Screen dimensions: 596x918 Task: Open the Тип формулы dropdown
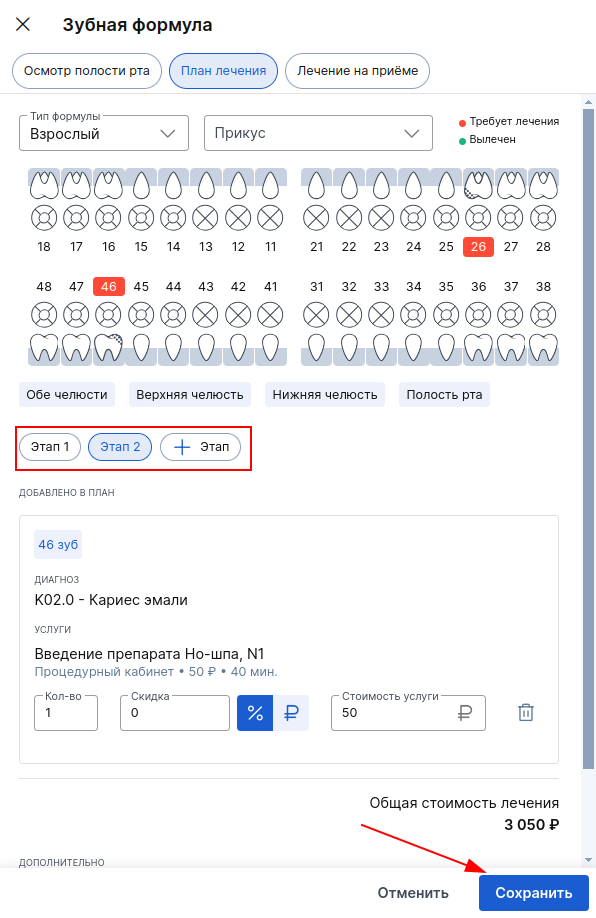click(104, 133)
